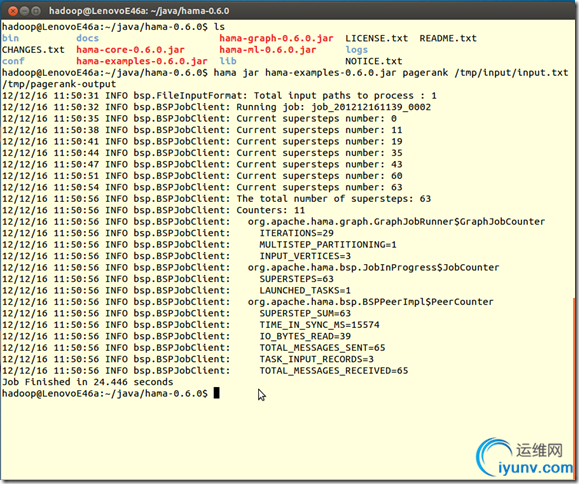Click on 'LICENSE.txt' file name

(x=377, y=38)
